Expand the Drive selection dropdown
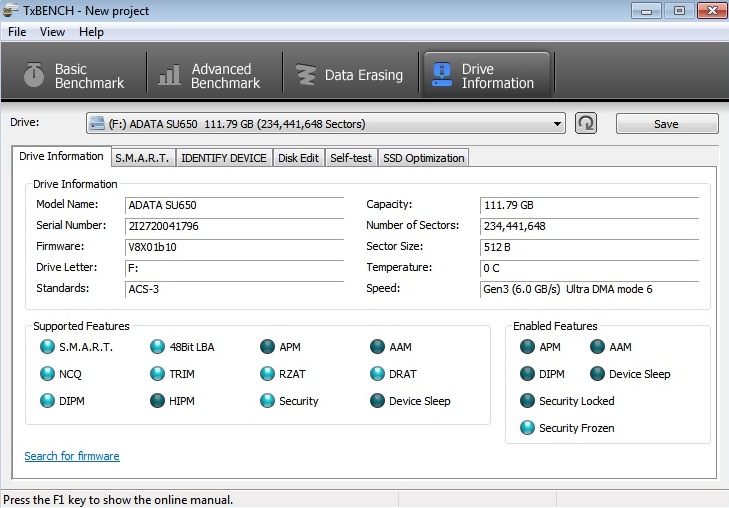The width and height of the screenshot is (729, 508). 557,124
